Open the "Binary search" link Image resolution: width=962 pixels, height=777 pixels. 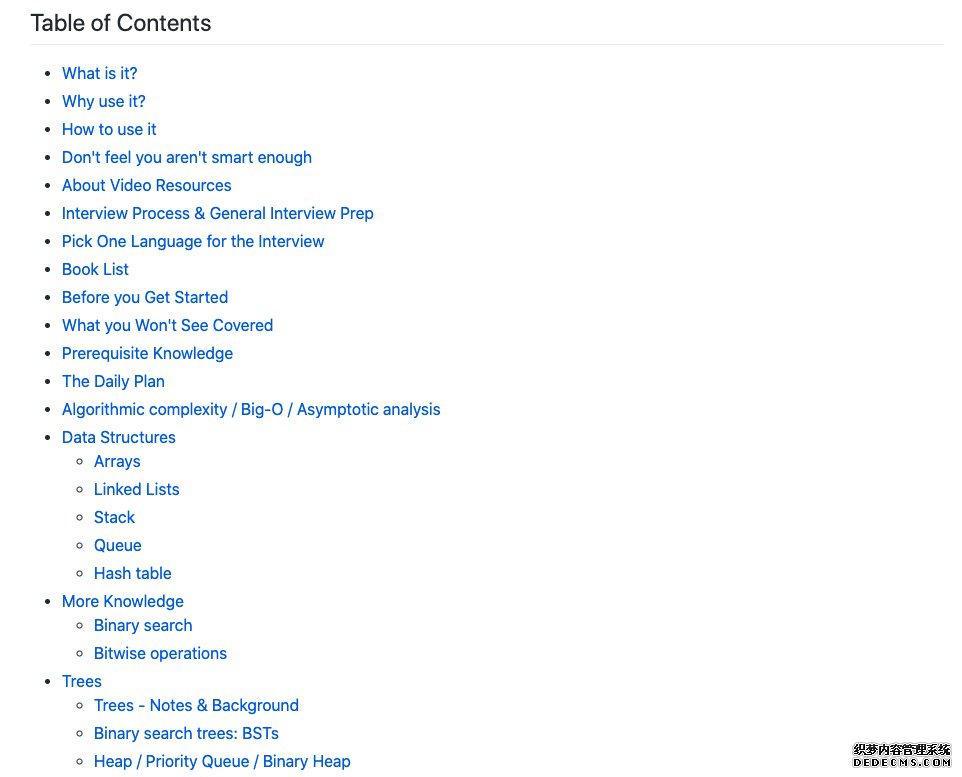(143, 626)
